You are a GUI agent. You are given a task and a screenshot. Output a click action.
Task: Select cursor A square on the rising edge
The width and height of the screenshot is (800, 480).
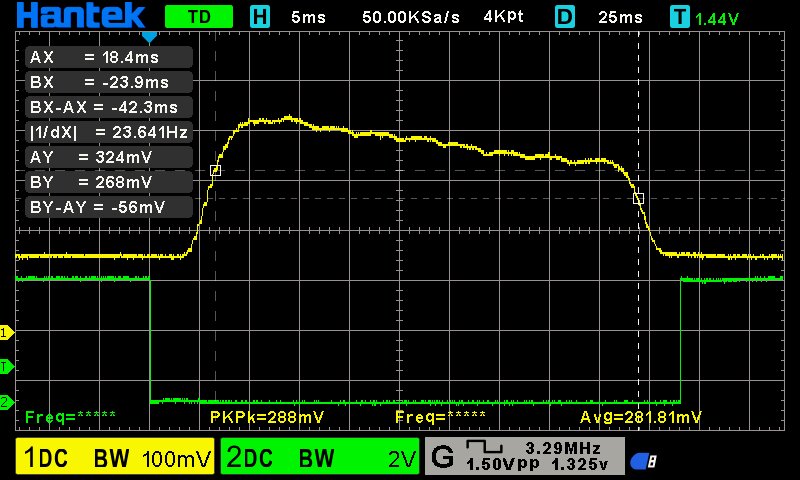point(215,170)
